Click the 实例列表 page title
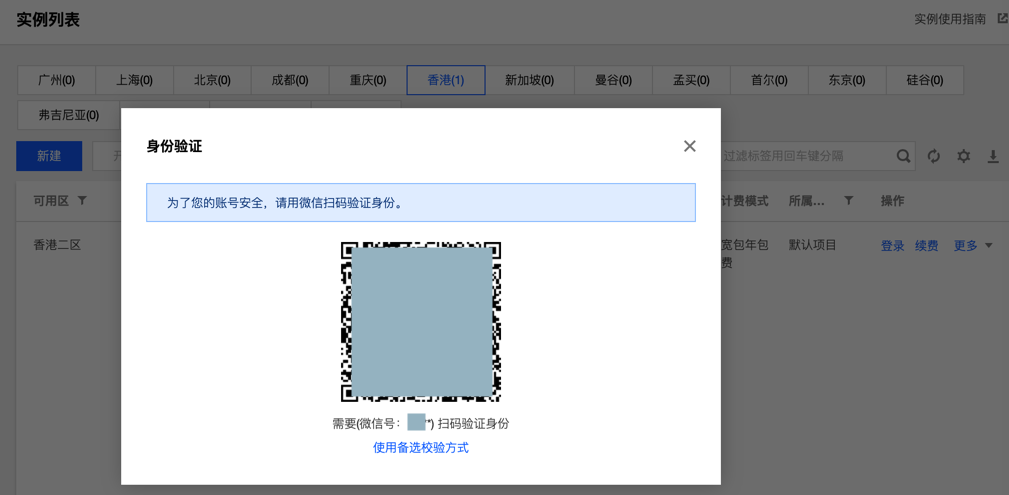This screenshot has height=495, width=1009. click(x=48, y=19)
